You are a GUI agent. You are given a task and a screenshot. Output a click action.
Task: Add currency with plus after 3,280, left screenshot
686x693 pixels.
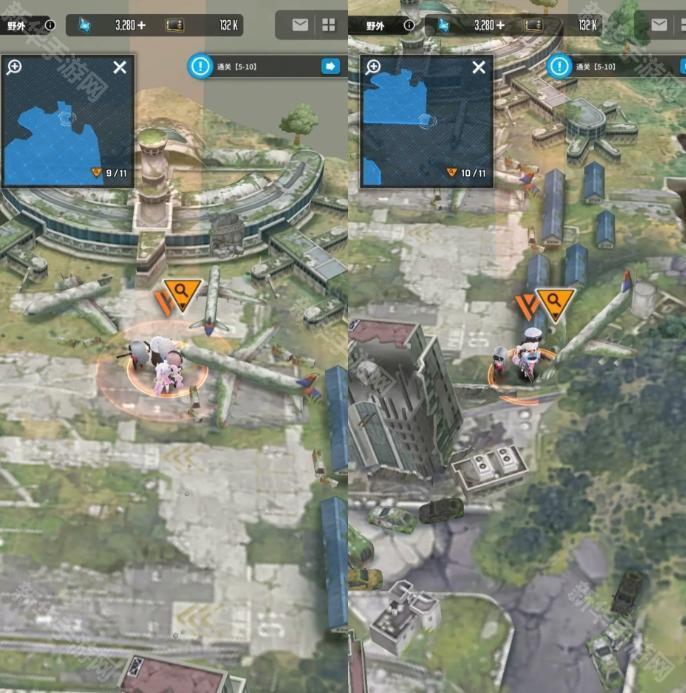[141, 25]
